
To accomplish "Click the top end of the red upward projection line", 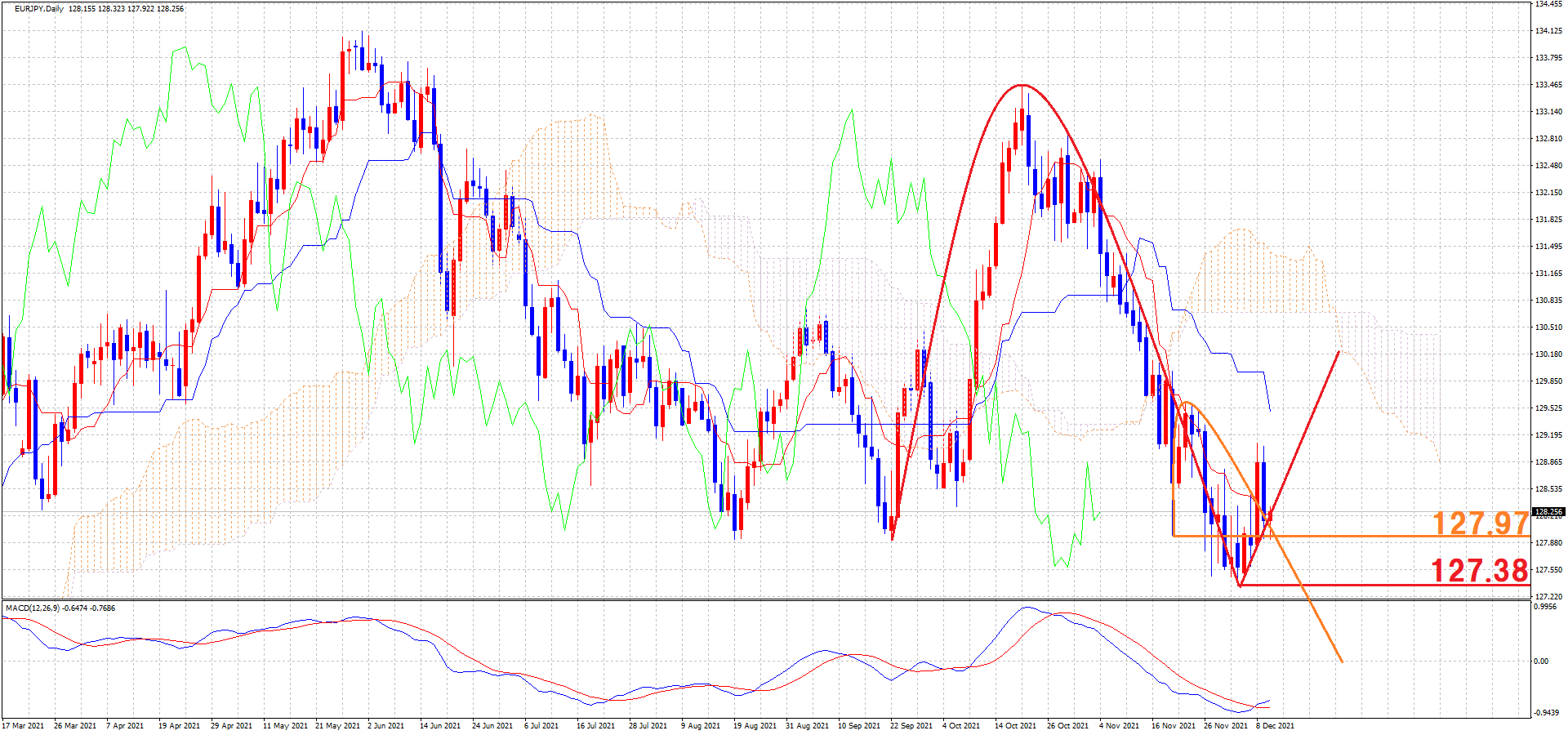I will [x=1339, y=352].
